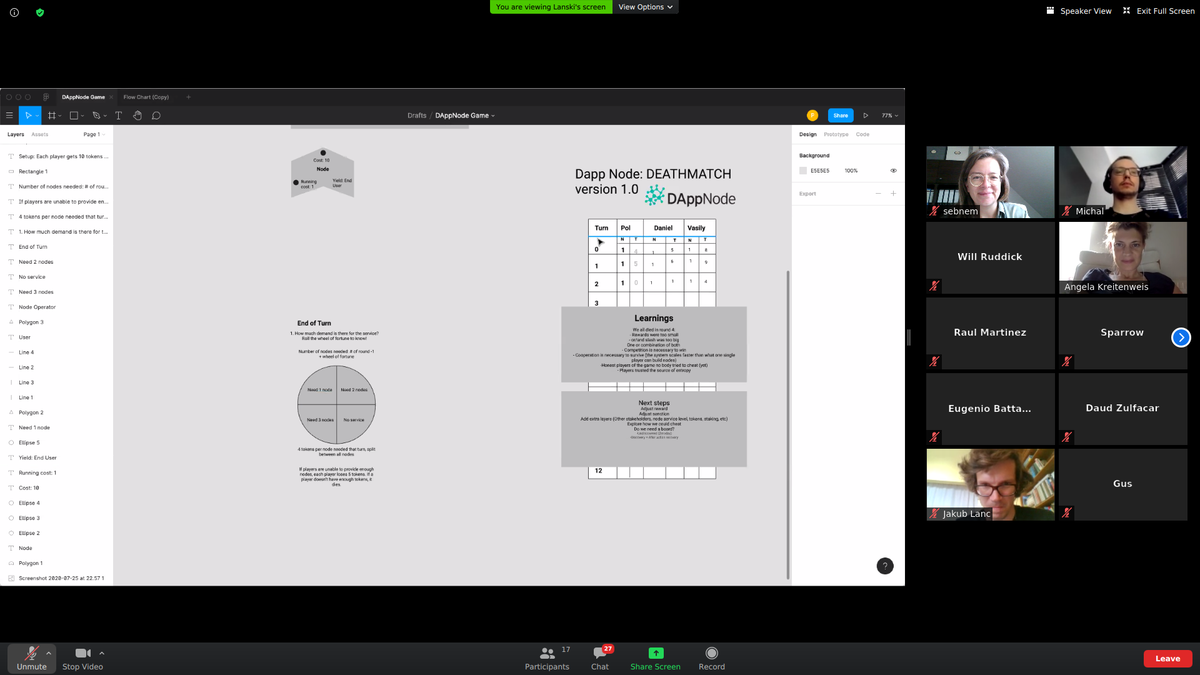Switch to the Flow Chart (Copy) tab
The height and width of the screenshot is (675, 1200).
pos(146,97)
